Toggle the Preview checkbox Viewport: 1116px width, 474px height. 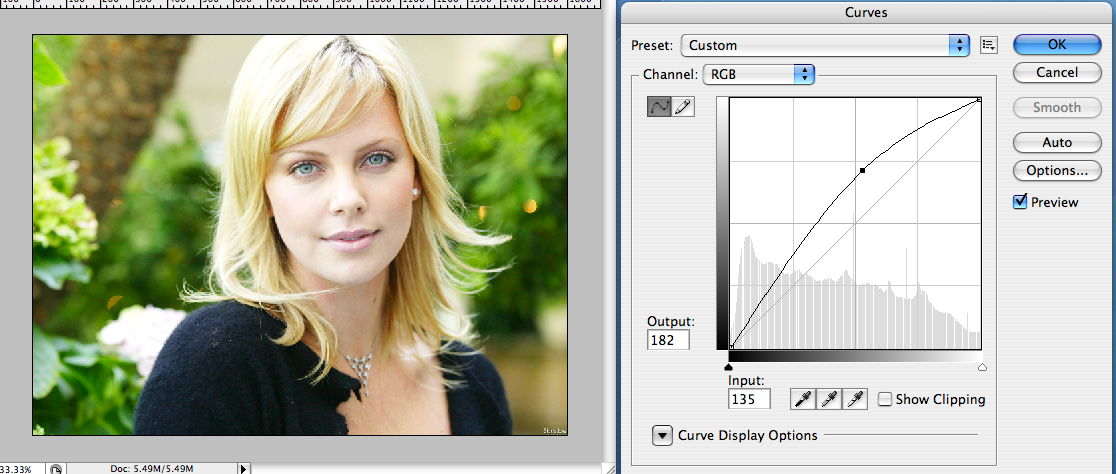click(1020, 202)
